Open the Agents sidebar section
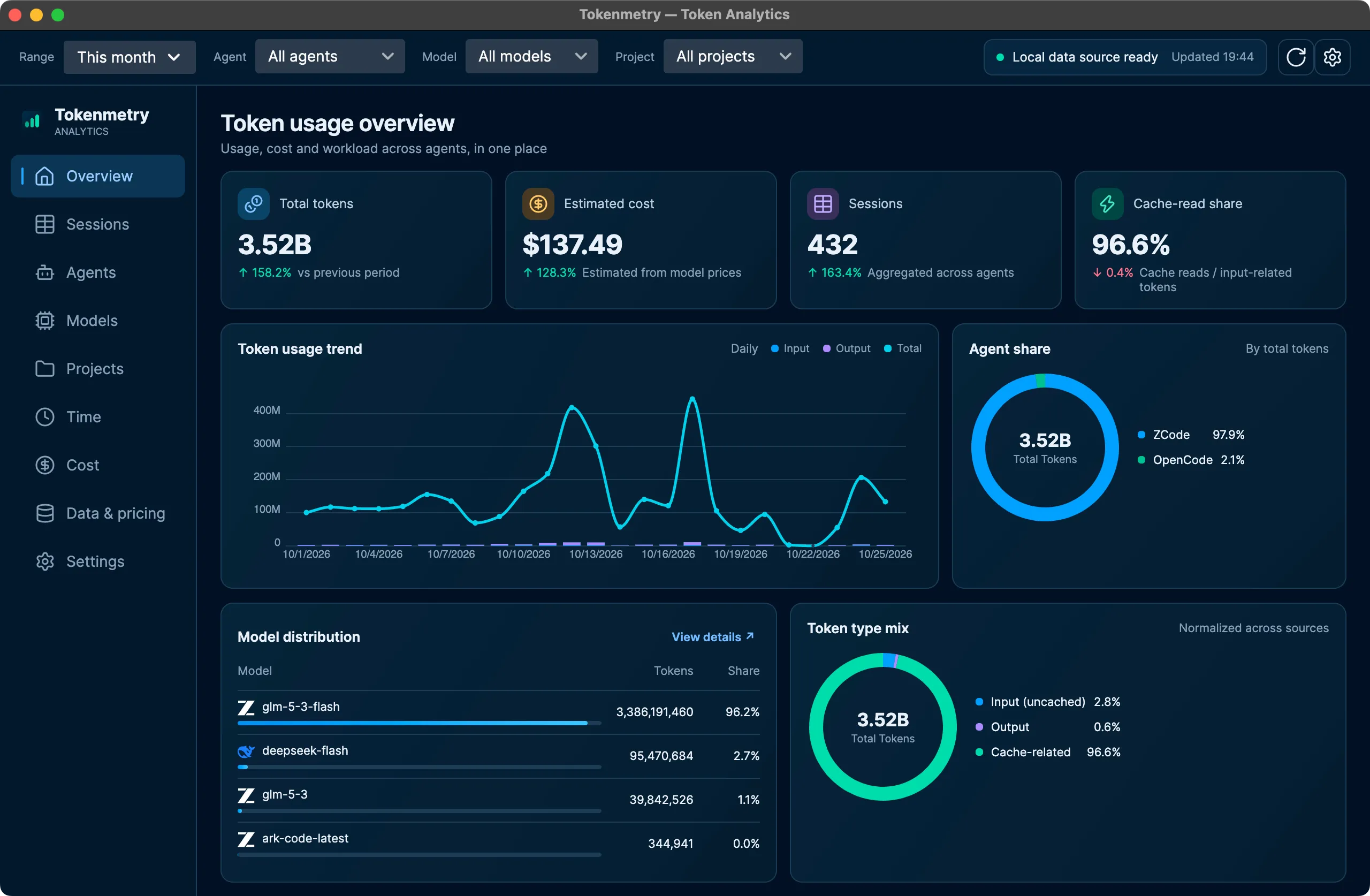The image size is (1370, 896). (98, 272)
